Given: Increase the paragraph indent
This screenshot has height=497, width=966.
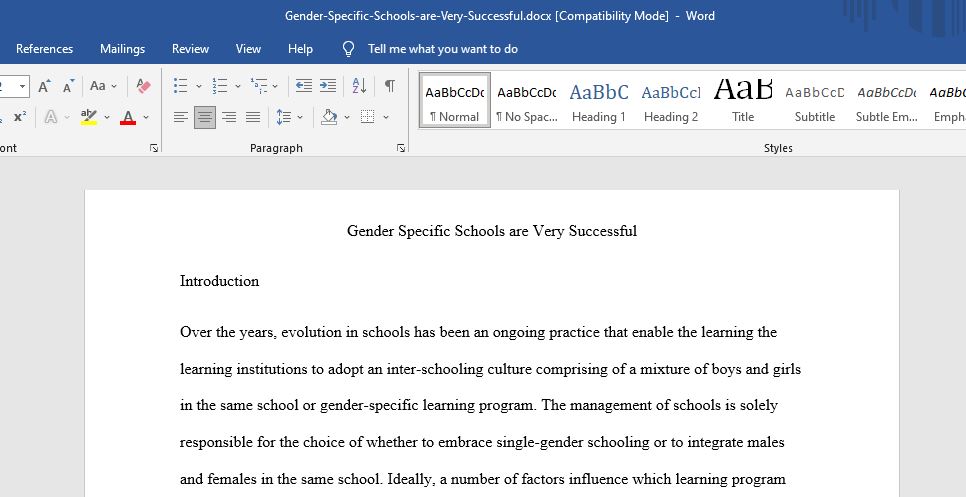Looking at the screenshot, I should click(328, 86).
